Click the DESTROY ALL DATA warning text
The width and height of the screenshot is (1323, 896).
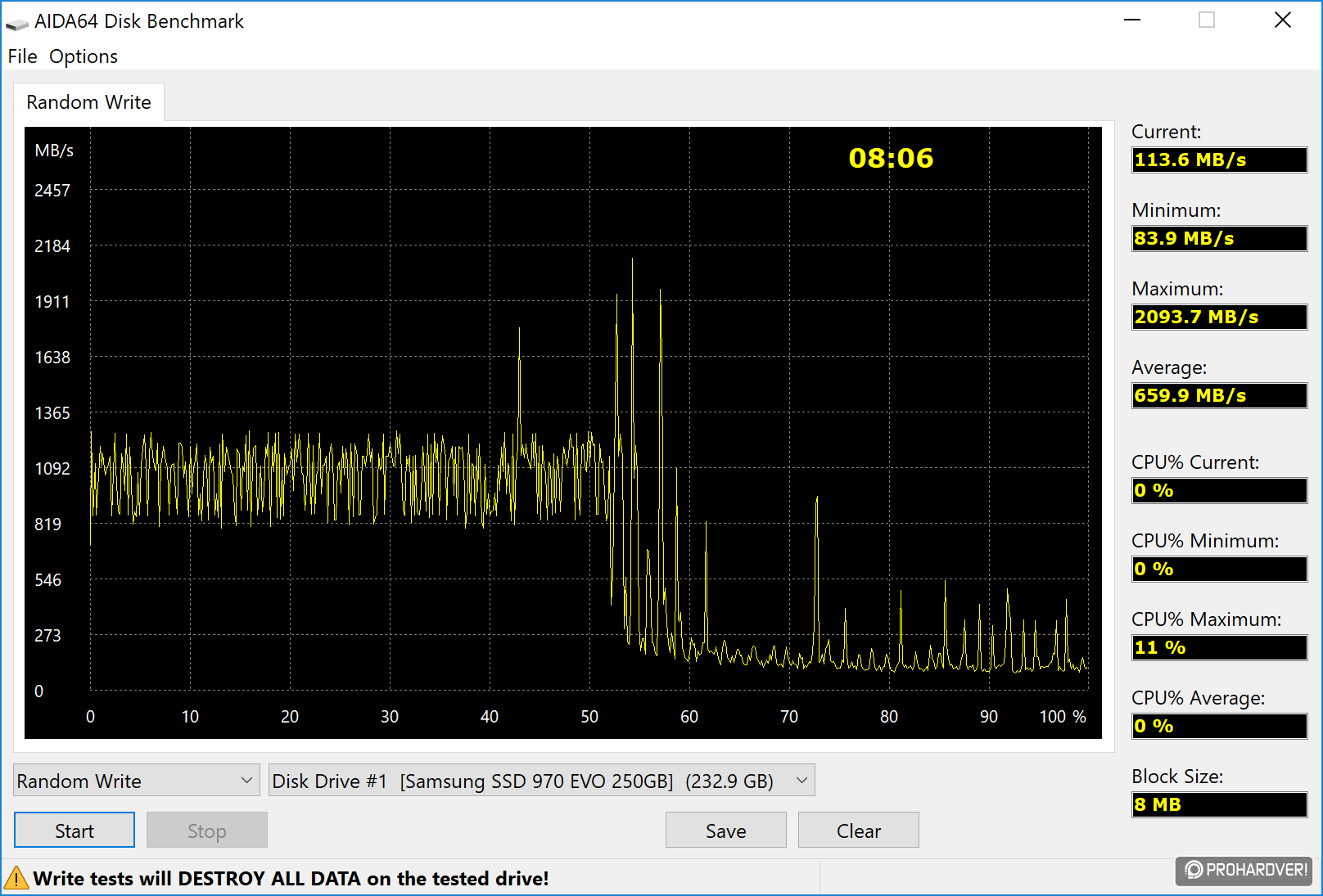click(291, 878)
